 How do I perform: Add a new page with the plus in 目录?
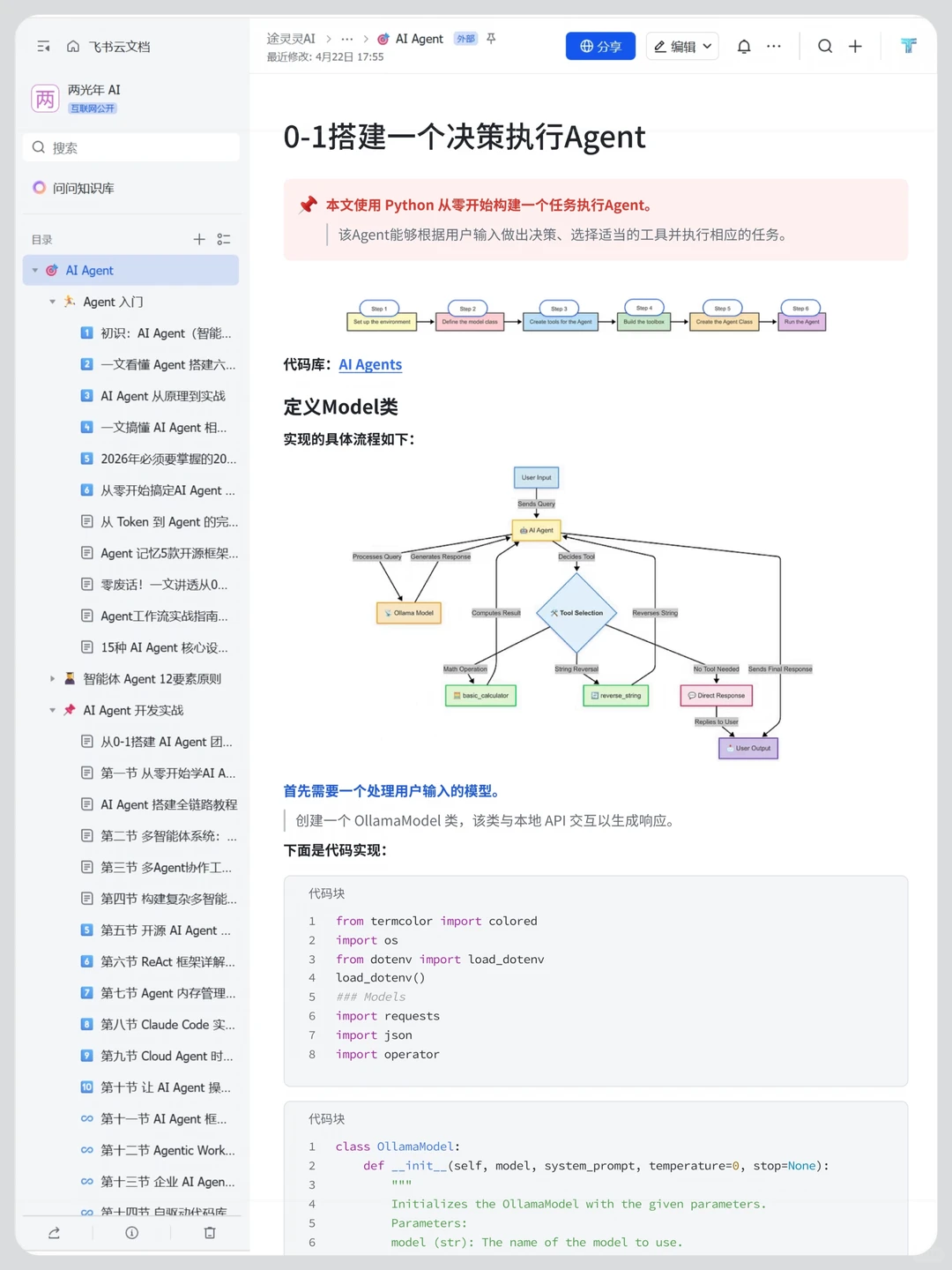(x=199, y=239)
